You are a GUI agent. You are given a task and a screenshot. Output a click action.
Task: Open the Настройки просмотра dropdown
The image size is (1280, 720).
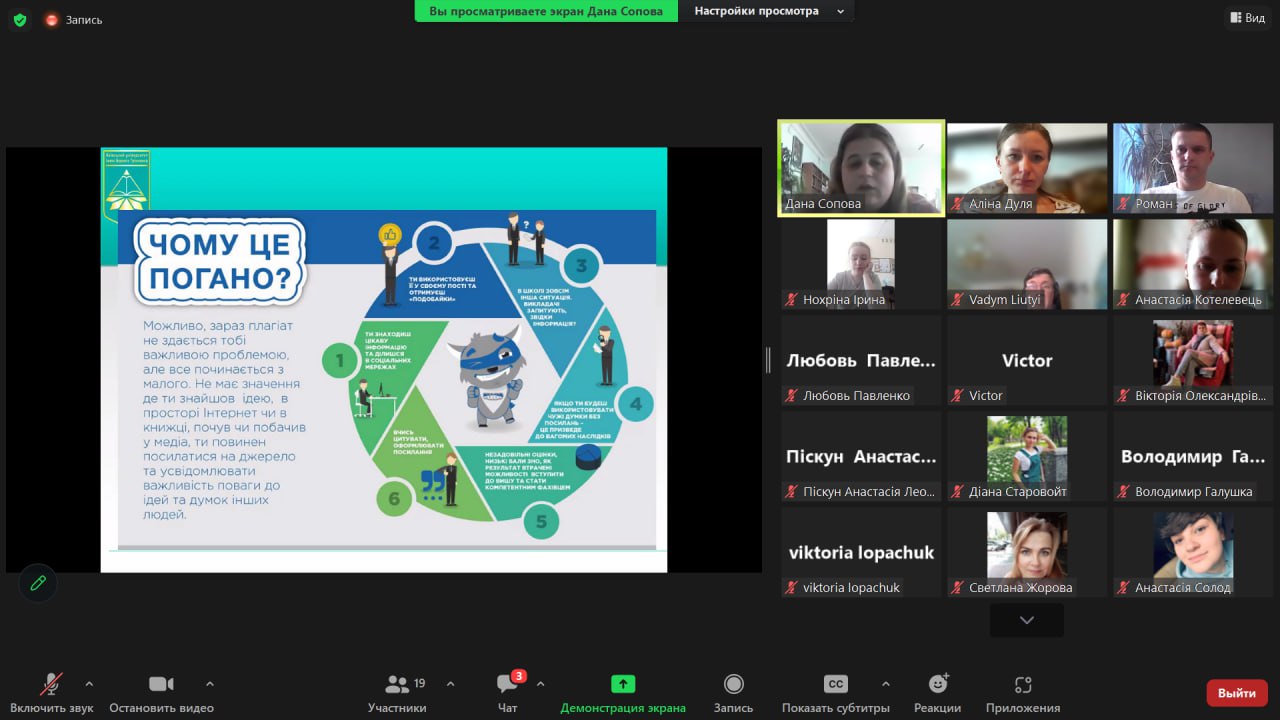[x=767, y=11]
